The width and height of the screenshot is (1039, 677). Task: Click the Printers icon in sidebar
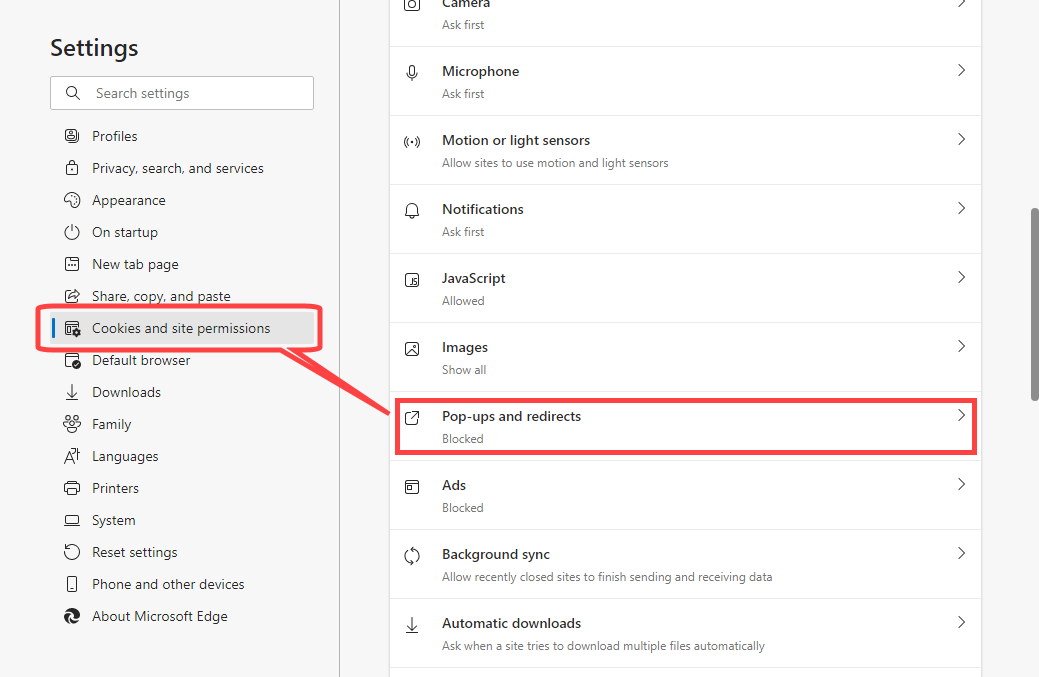72,488
